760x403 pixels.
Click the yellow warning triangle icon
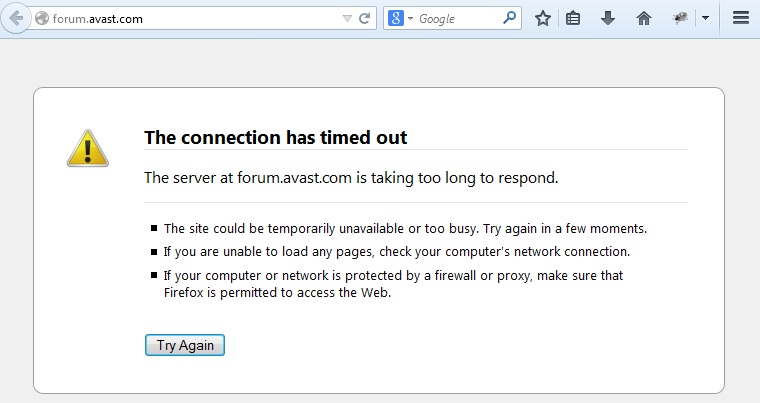[88, 148]
